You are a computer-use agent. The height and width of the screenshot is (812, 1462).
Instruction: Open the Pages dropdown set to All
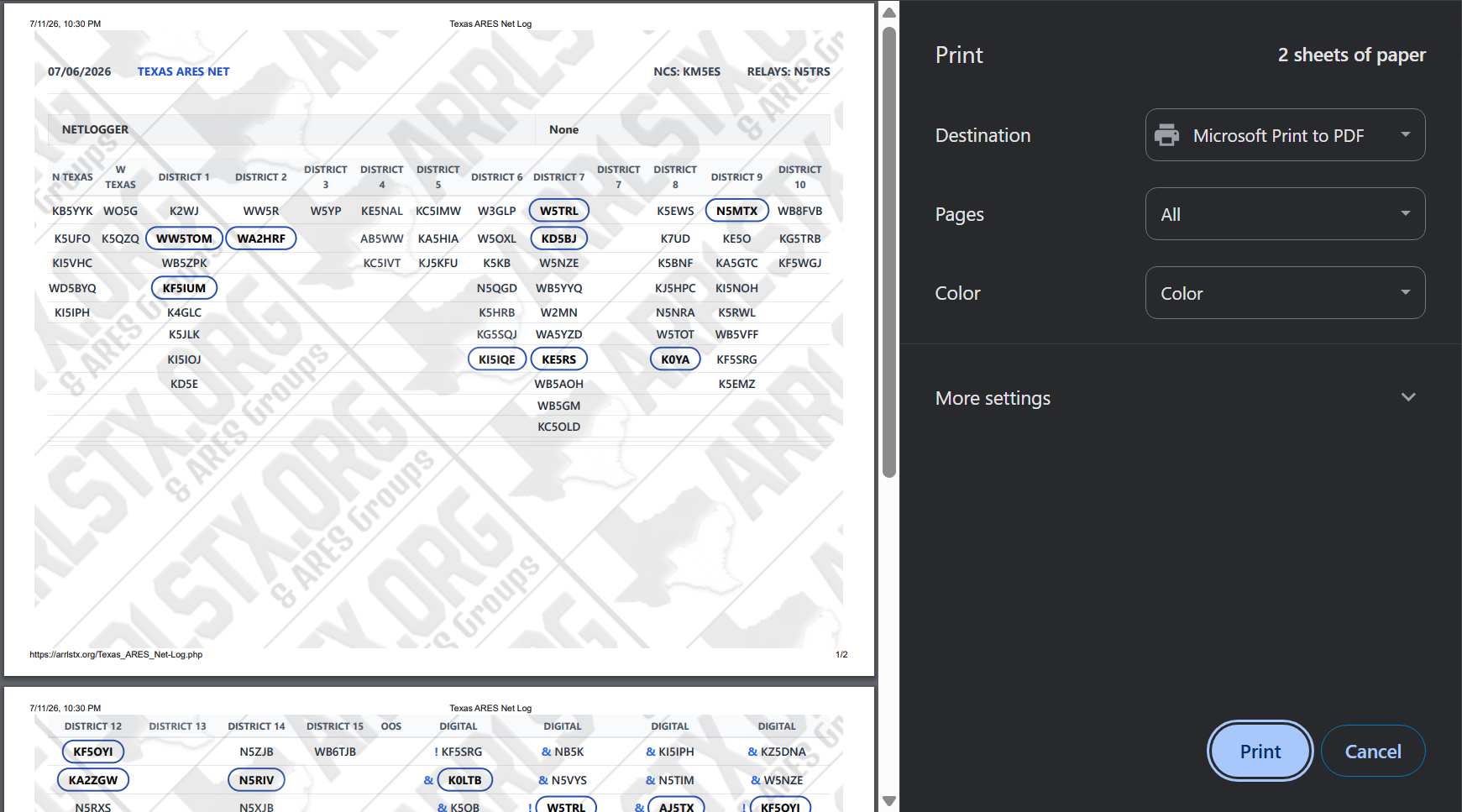tap(1285, 214)
